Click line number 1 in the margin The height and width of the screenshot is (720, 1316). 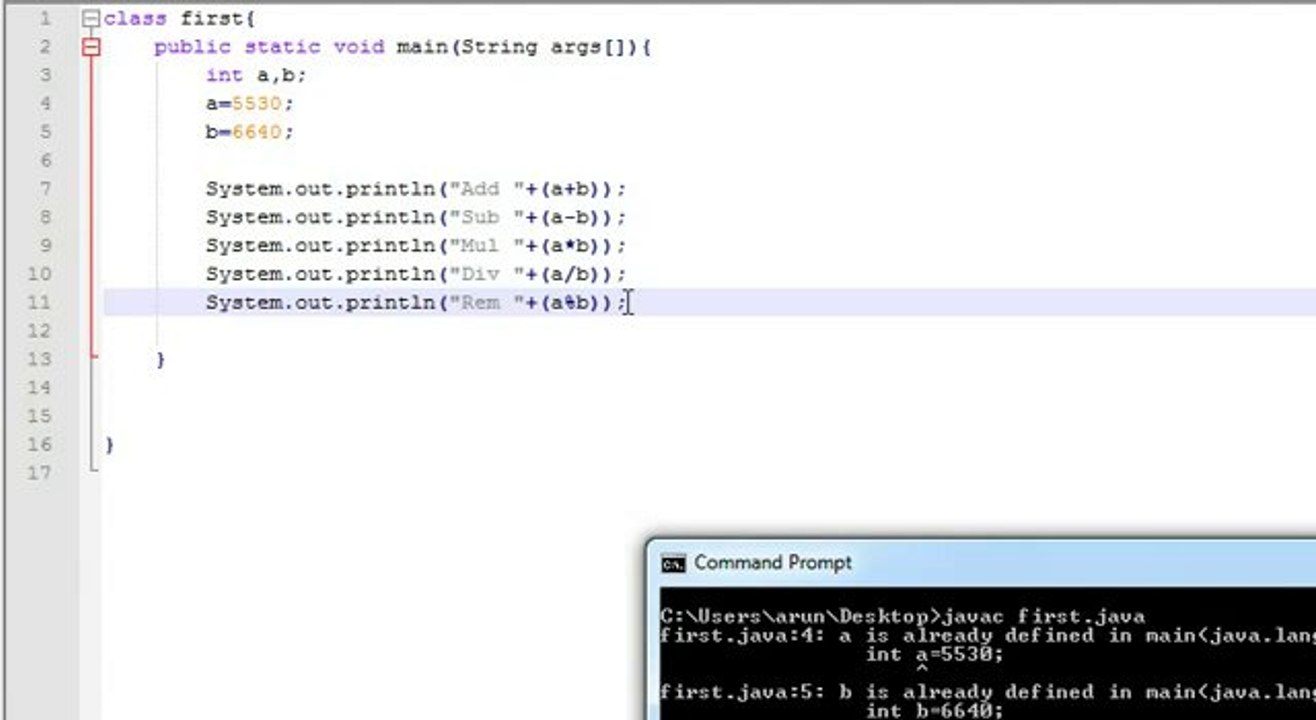[x=44, y=18]
